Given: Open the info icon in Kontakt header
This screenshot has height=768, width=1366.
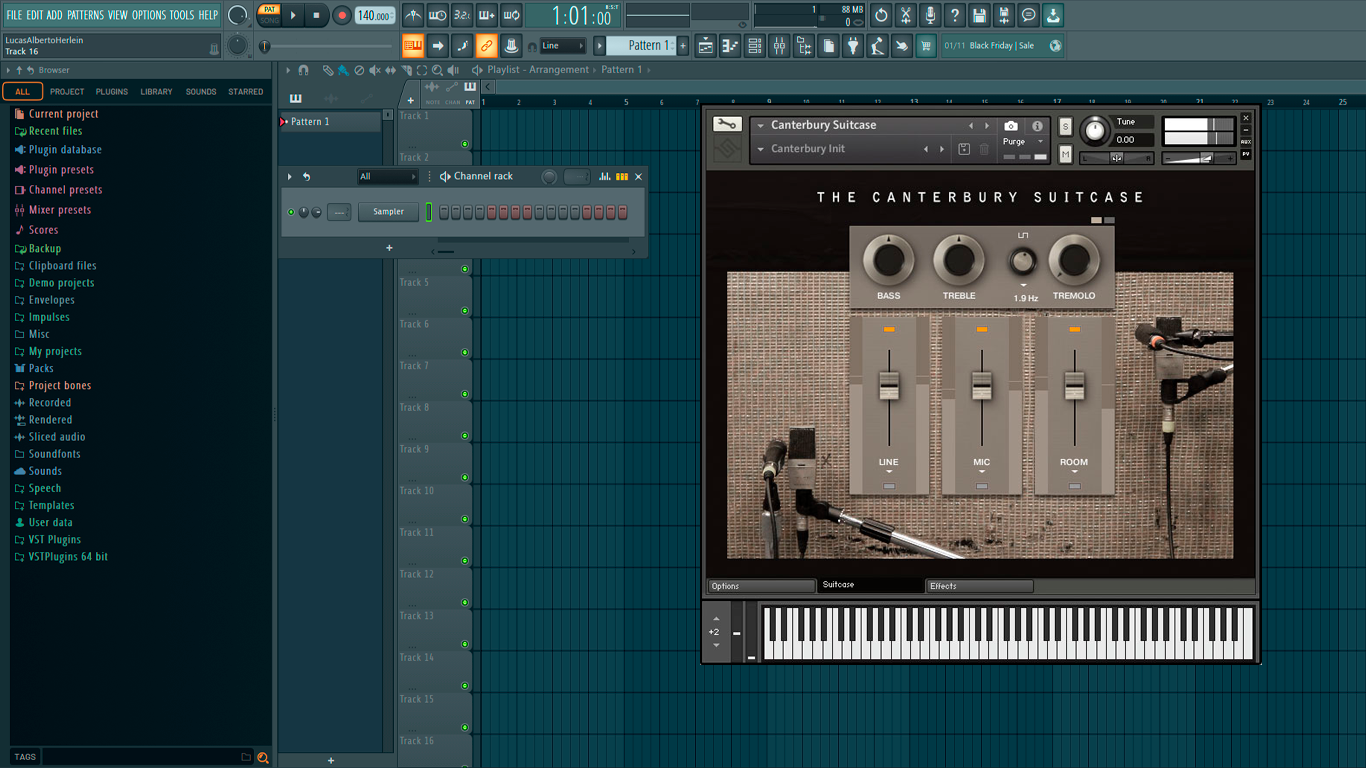Looking at the screenshot, I should 1037,126.
